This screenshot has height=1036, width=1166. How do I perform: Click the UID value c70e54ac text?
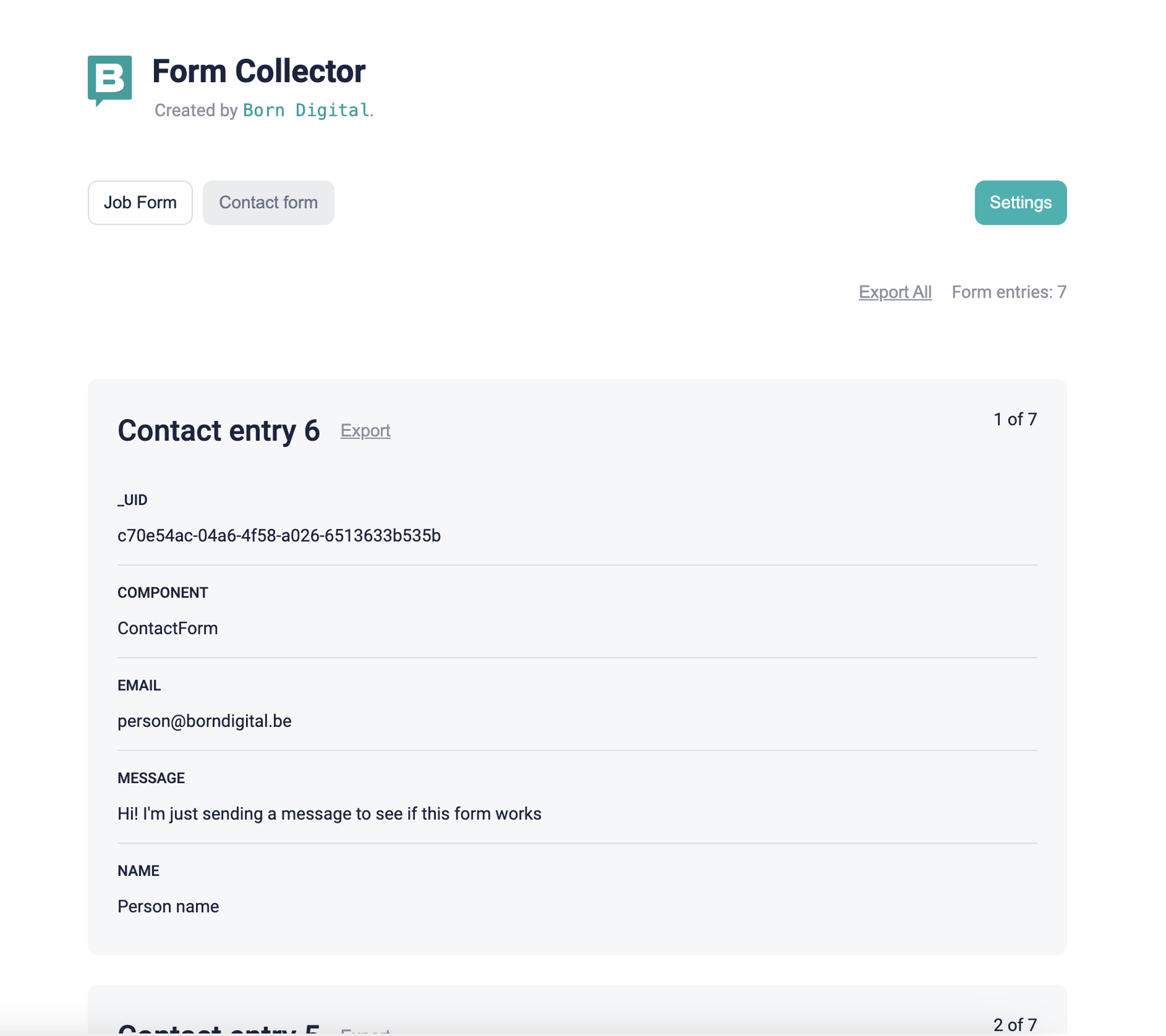click(279, 536)
